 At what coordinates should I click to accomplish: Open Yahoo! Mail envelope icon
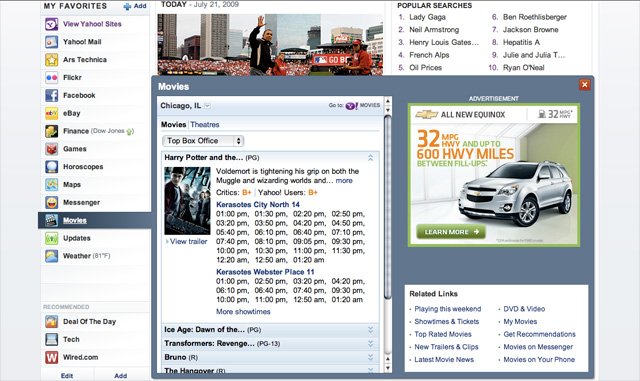point(51,42)
